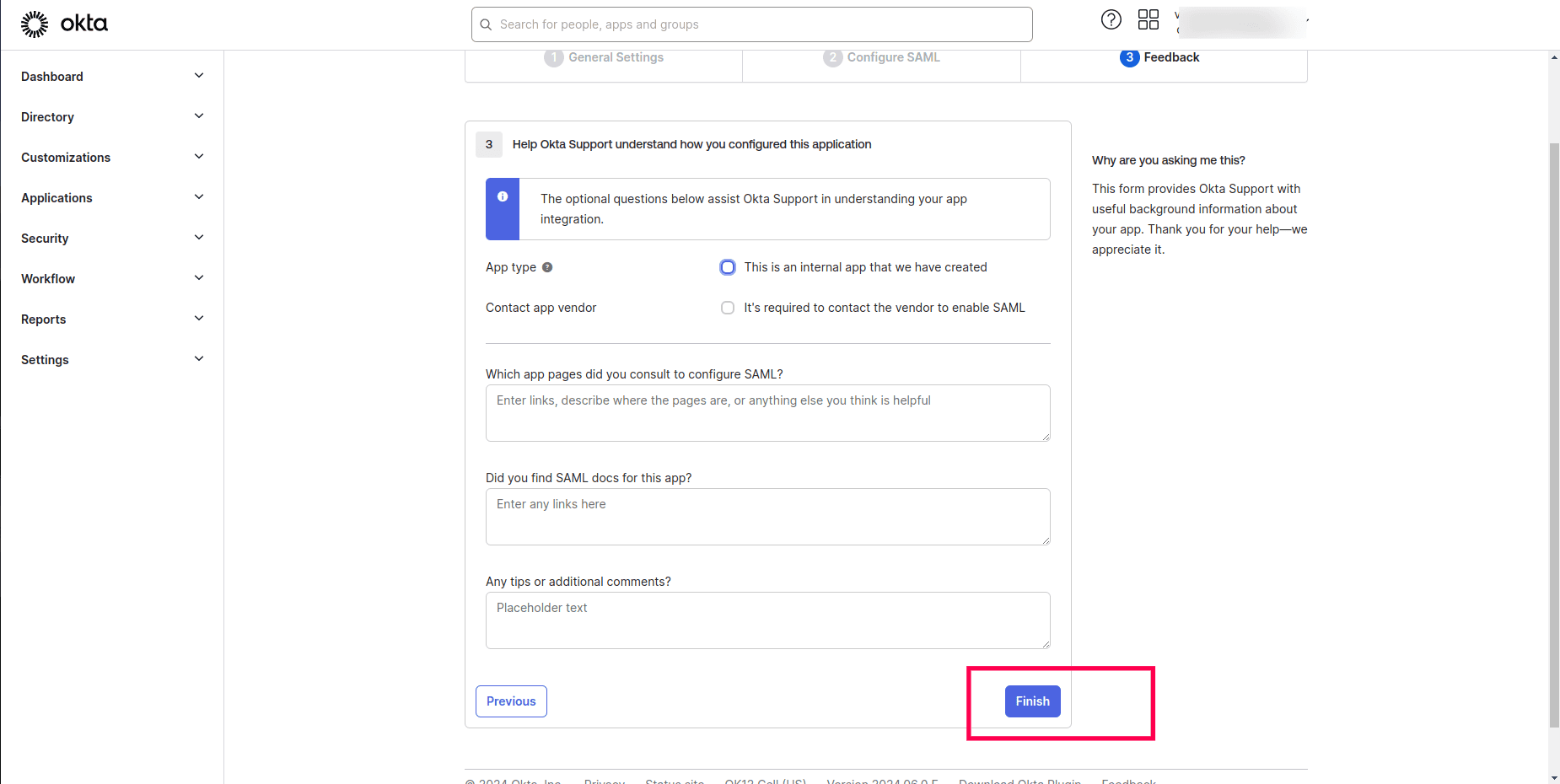Click the page vertical scrollbar
Screen dimensions: 1560x784
click(x=1554, y=422)
